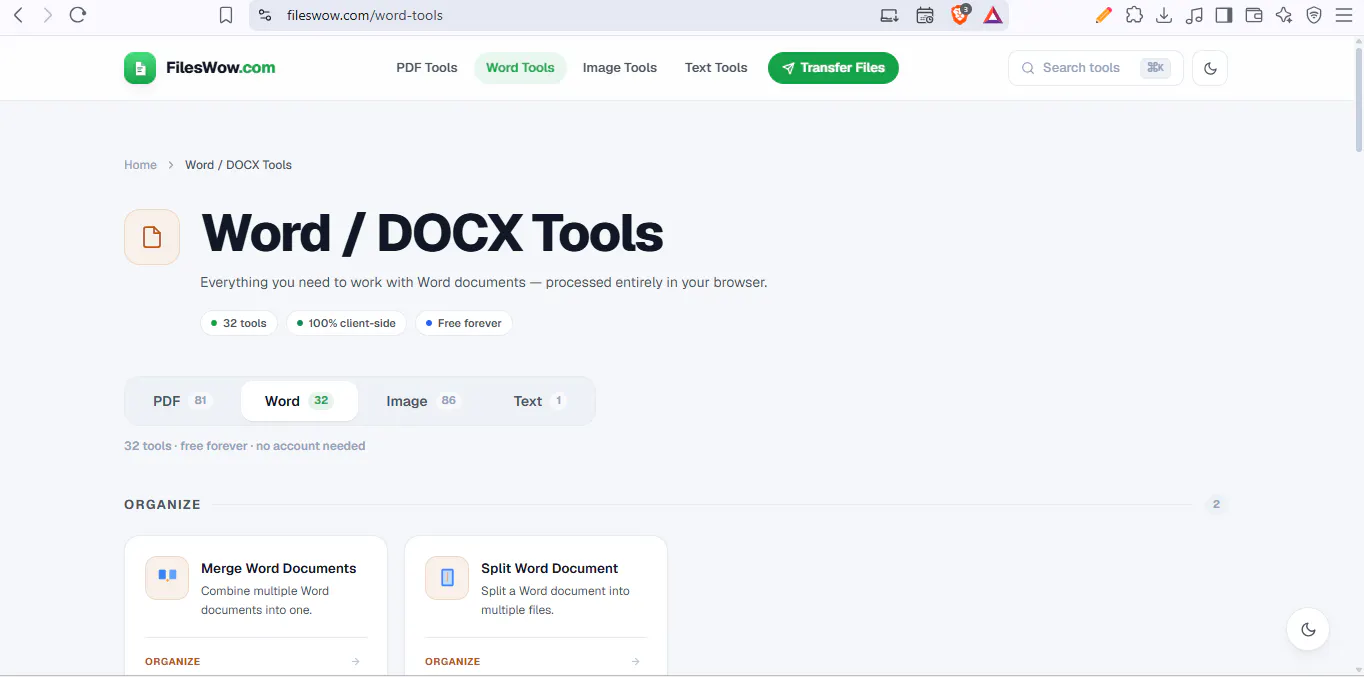The width and height of the screenshot is (1364, 677).
Task: Toggle dark mode with header moon icon
Action: (1210, 68)
